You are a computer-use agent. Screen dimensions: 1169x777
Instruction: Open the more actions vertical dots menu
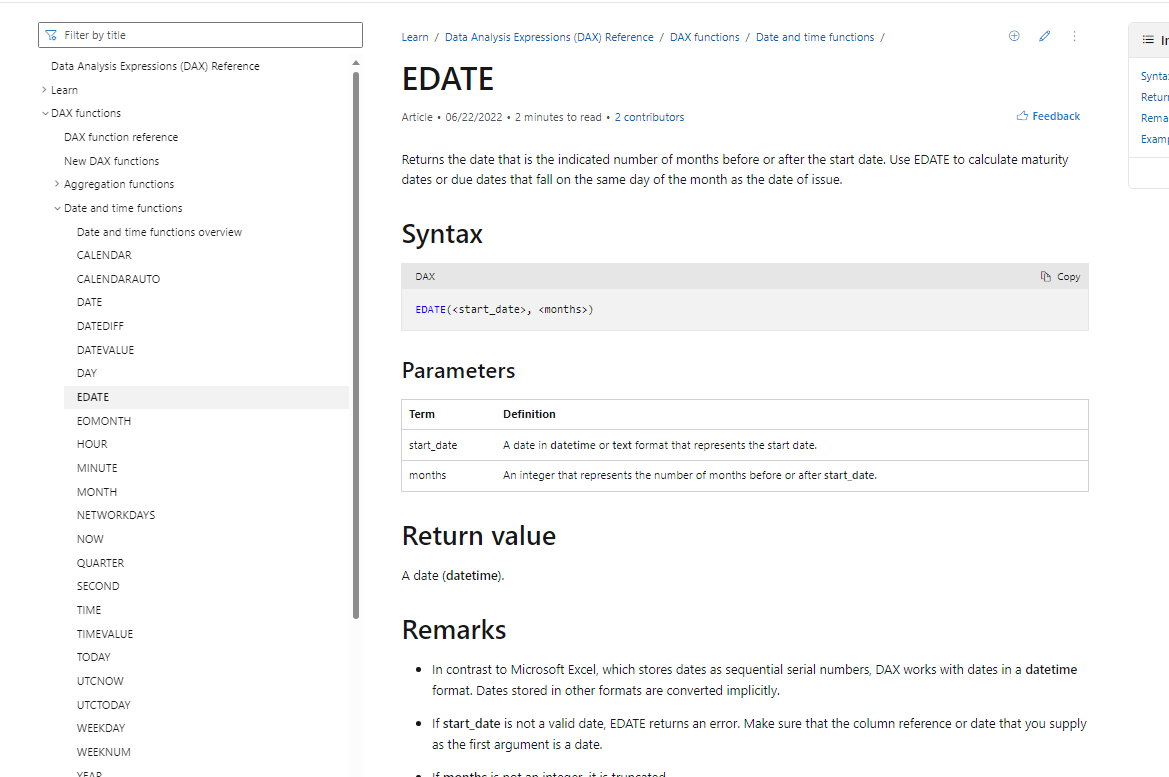[x=1074, y=36]
